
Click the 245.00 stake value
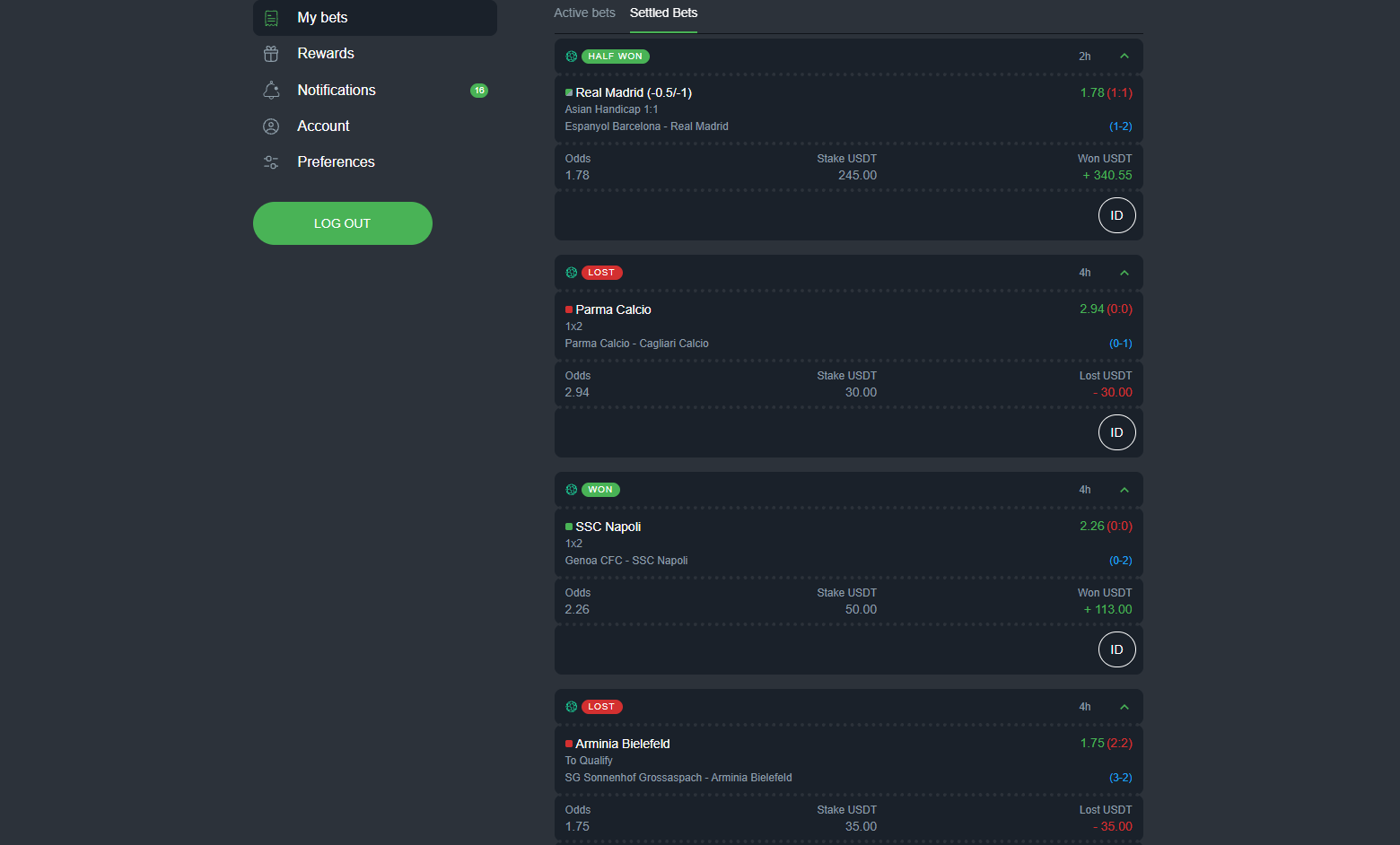point(858,176)
